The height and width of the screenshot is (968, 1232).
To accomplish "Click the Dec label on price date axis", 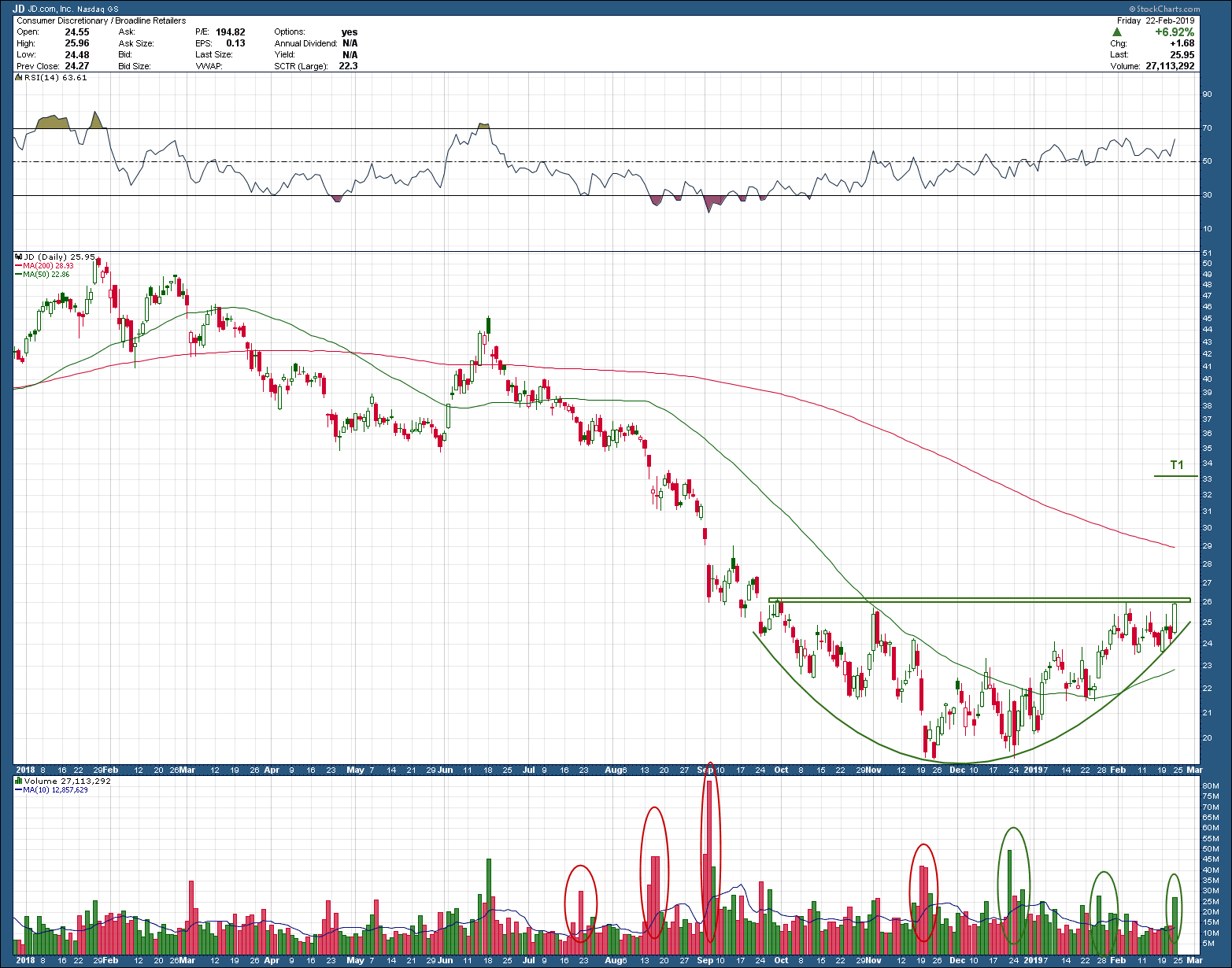I will tap(957, 770).
